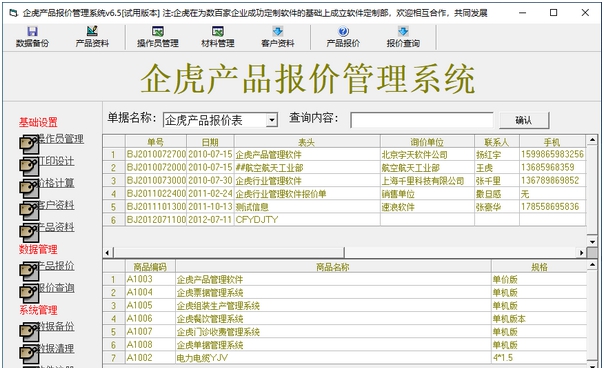This screenshot has height=368, width=604.
Task: Select cell 上海千里科技有限公司
Action: click(427, 181)
